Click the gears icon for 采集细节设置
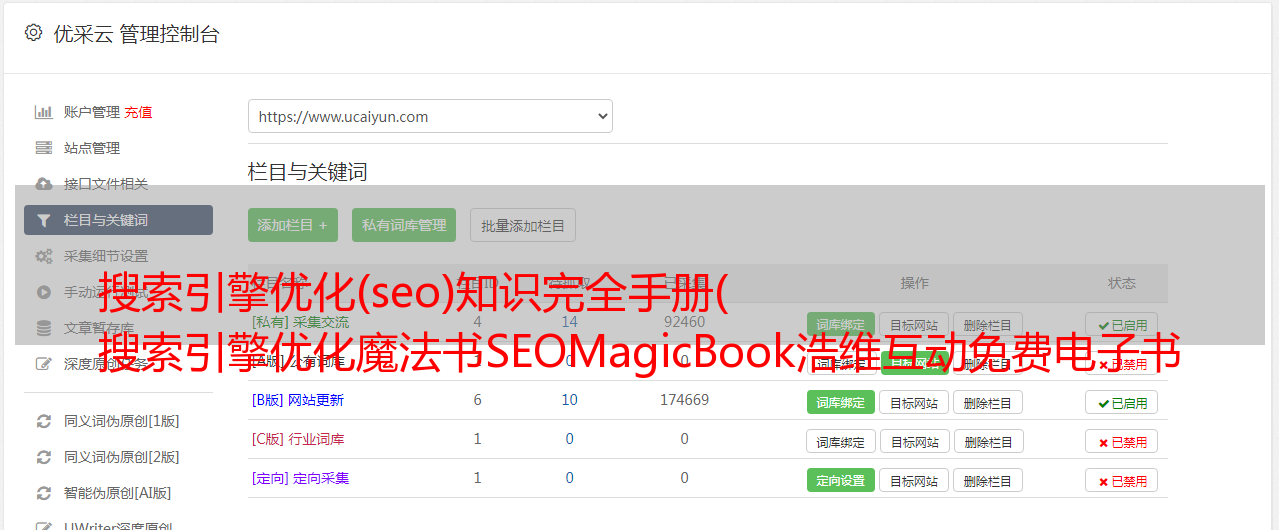 [x=44, y=256]
